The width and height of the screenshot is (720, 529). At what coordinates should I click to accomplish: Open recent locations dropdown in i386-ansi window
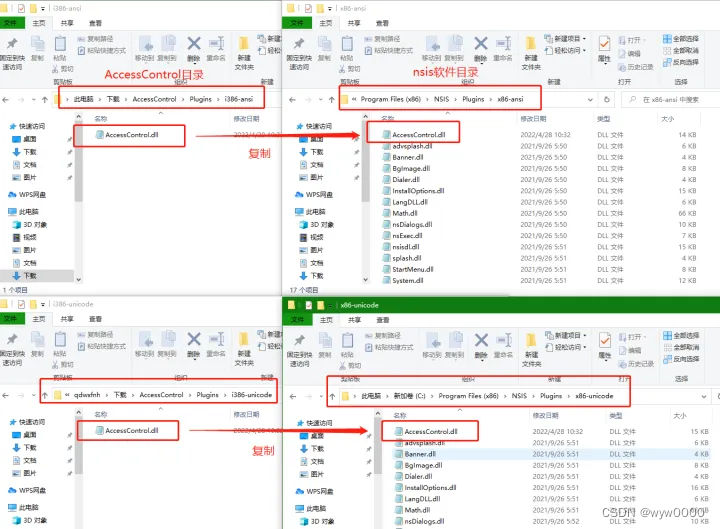click(x=34, y=99)
